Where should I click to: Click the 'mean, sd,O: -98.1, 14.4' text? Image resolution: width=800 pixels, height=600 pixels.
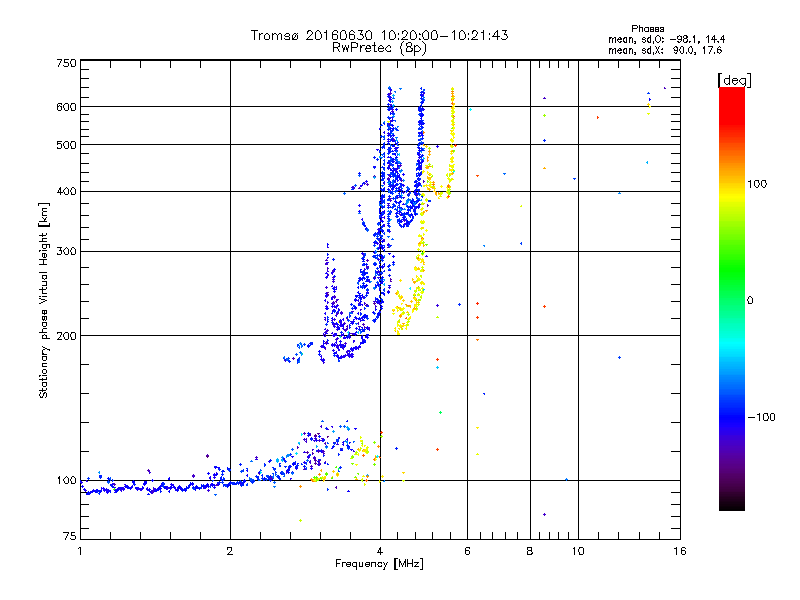tap(666, 39)
